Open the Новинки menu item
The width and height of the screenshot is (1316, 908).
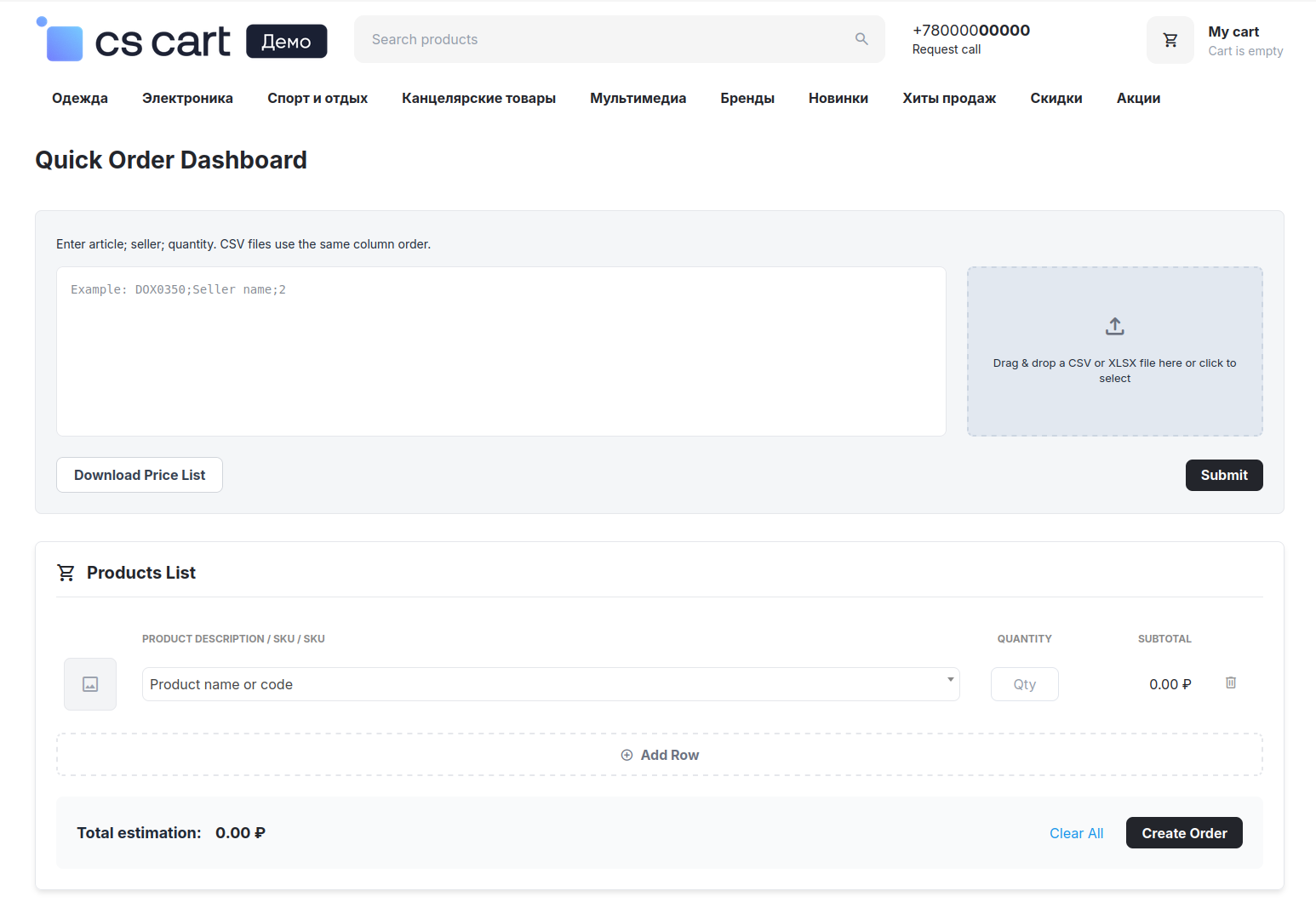[838, 98]
